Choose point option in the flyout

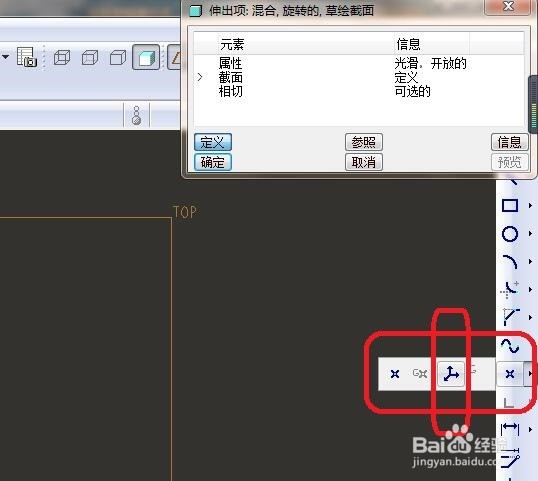pyautogui.click(x=395, y=374)
